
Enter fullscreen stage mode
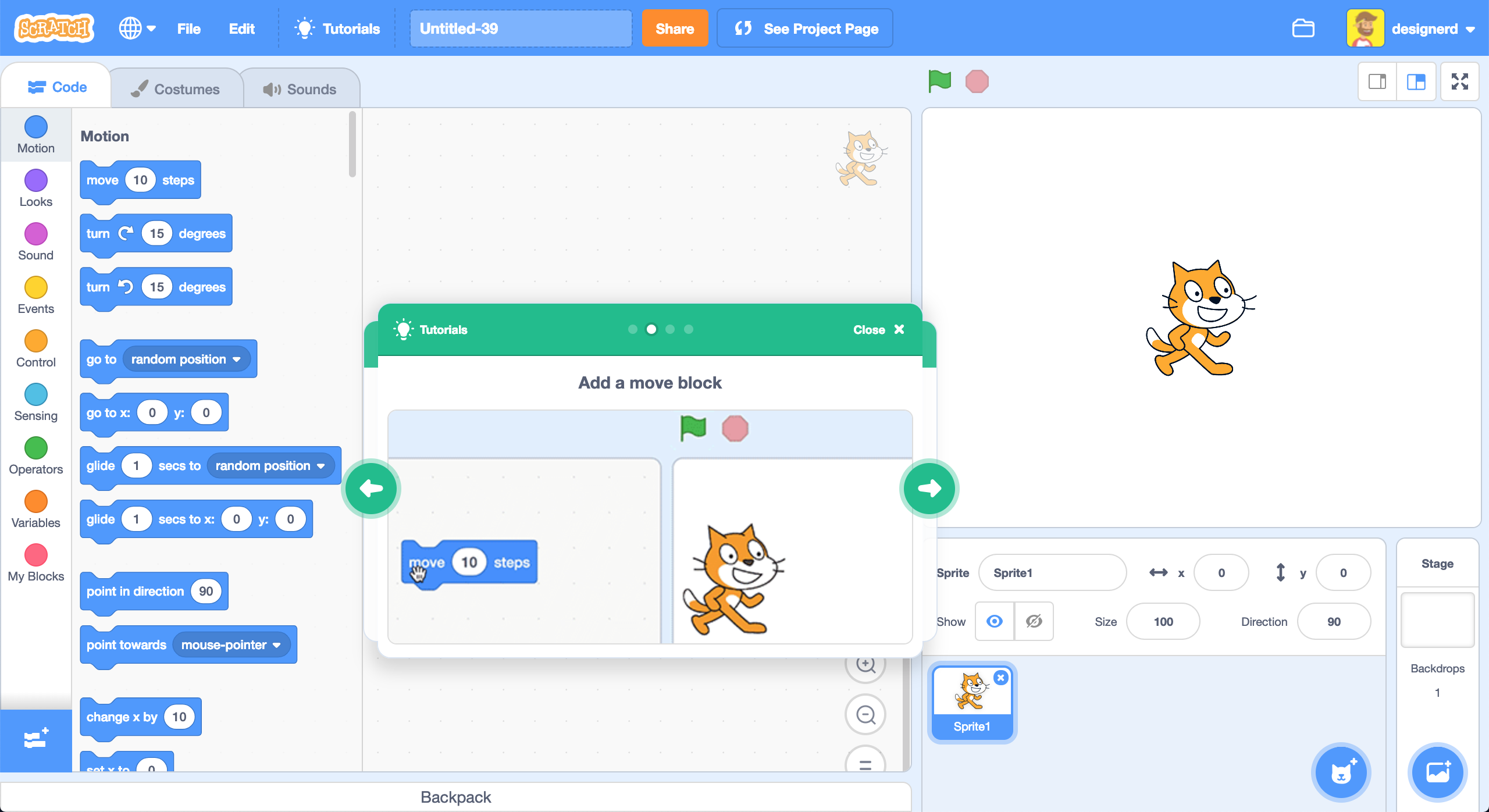point(1460,81)
